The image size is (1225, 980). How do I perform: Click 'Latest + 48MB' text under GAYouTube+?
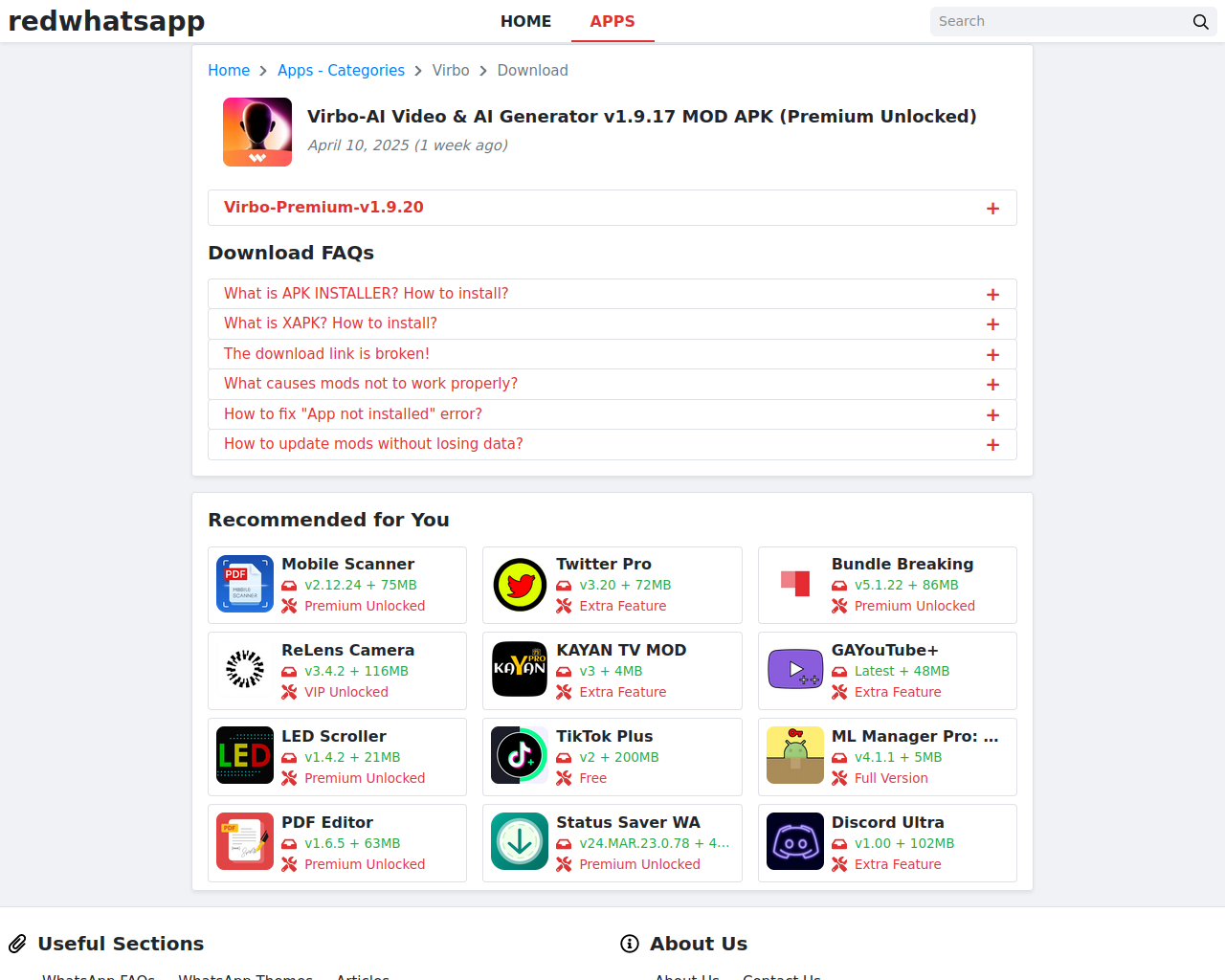pos(902,671)
